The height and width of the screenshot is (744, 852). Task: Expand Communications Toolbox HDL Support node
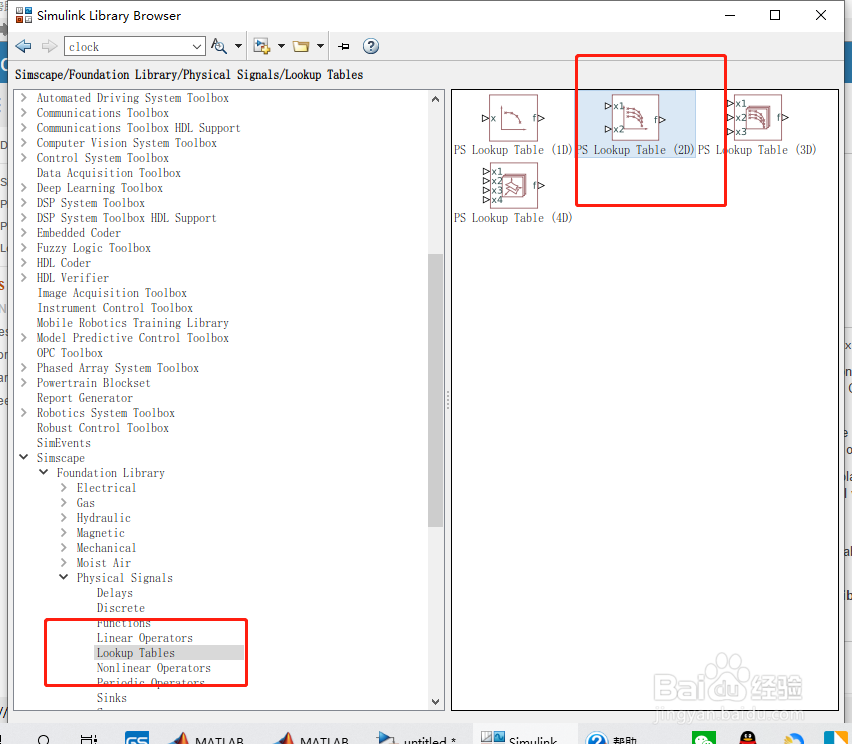23,128
